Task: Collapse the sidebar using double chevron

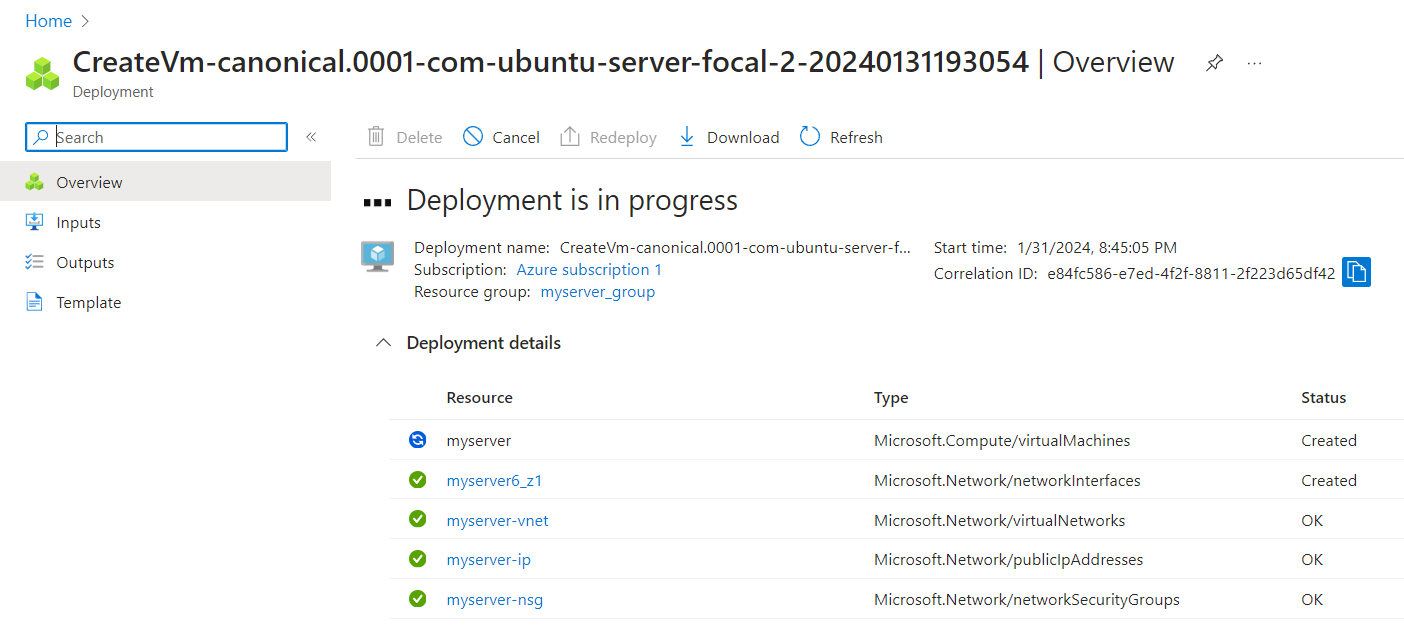Action: tap(311, 137)
